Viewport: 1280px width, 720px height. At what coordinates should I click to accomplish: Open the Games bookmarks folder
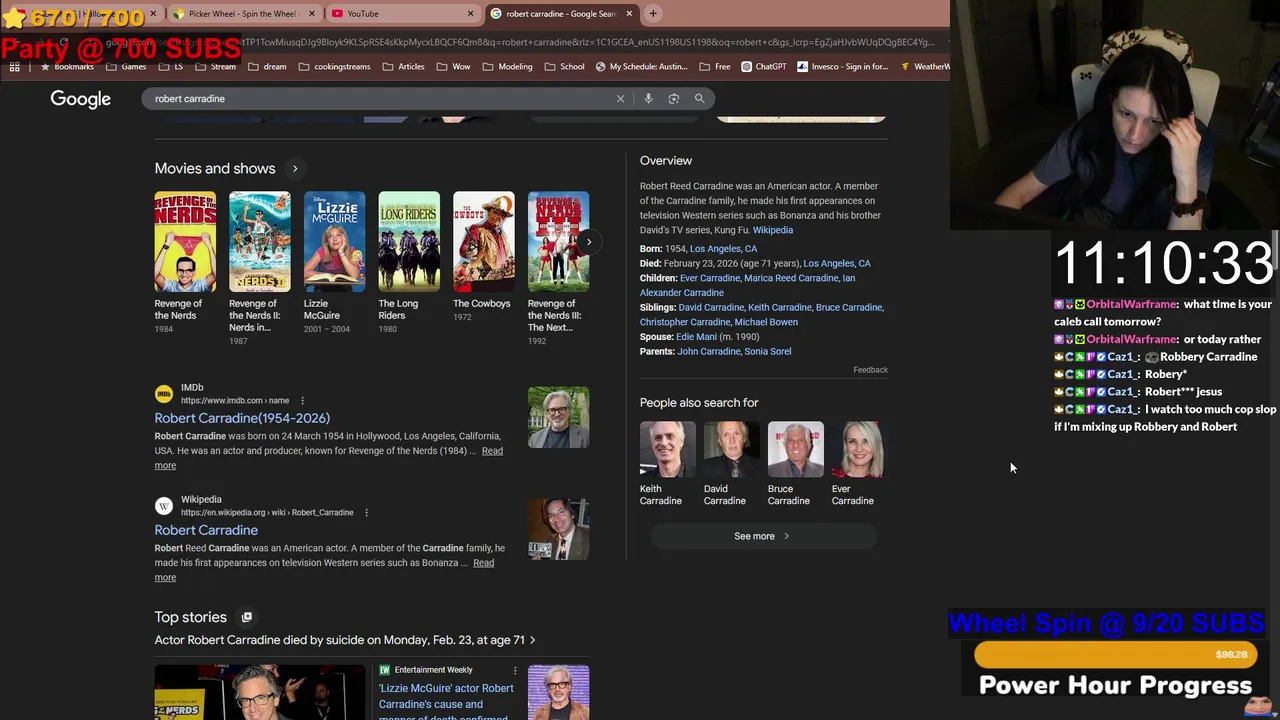pos(126,67)
